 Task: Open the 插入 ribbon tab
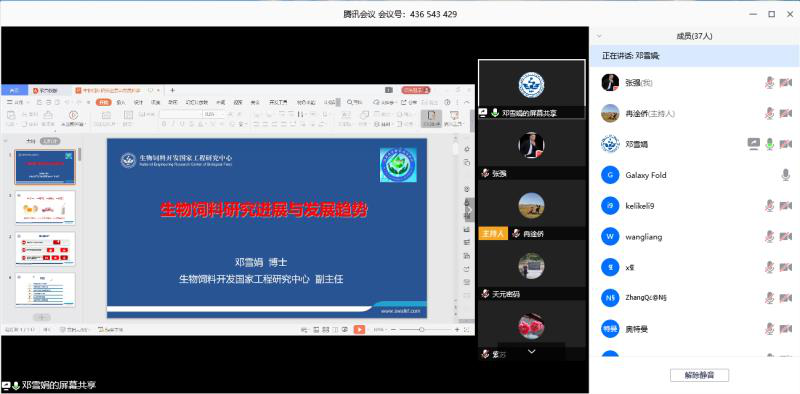pos(121,102)
